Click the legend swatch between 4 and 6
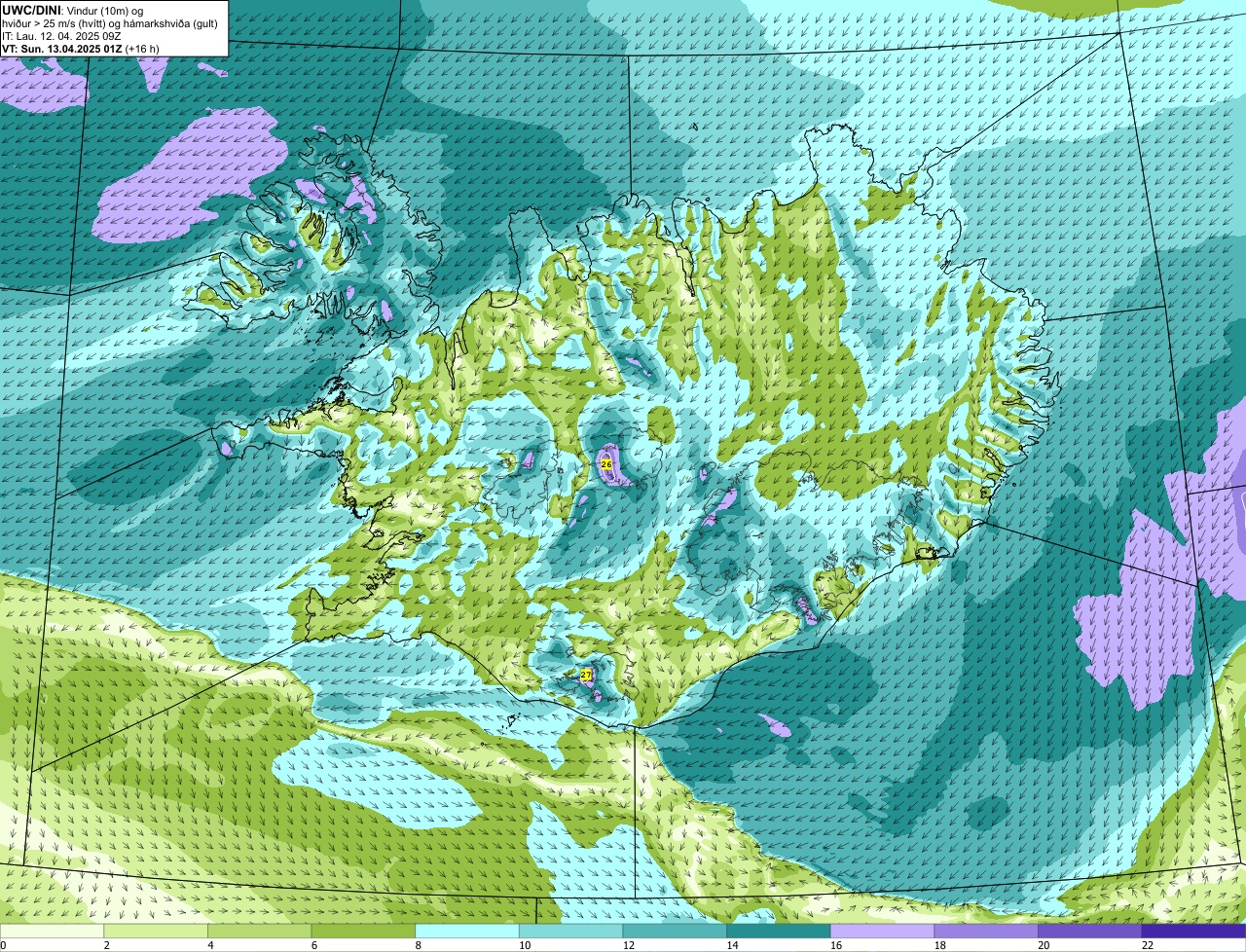 [259, 932]
